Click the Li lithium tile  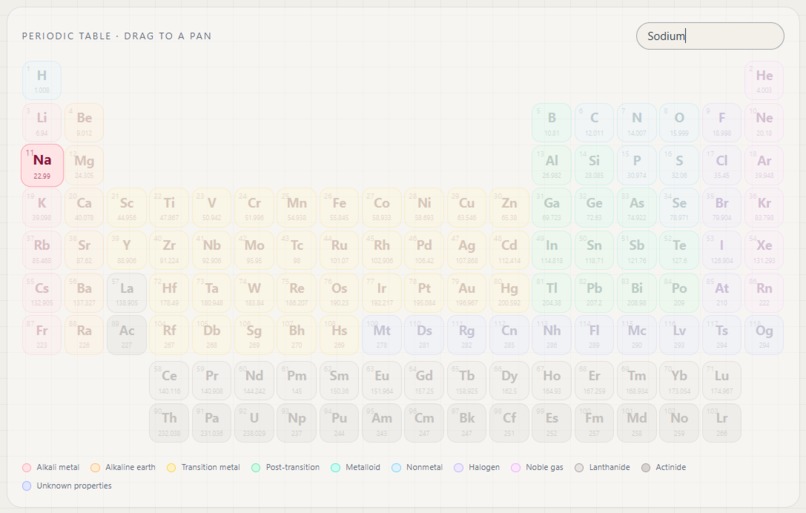42,123
